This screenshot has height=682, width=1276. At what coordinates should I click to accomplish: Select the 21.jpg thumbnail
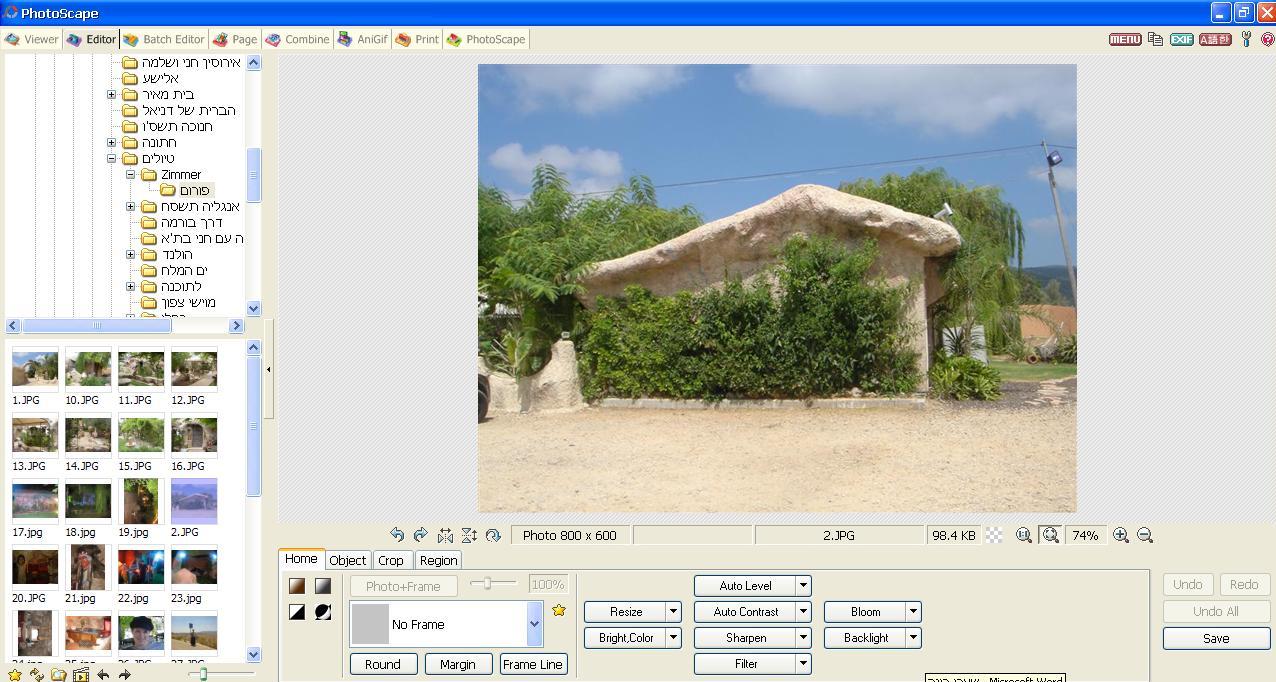pos(88,568)
